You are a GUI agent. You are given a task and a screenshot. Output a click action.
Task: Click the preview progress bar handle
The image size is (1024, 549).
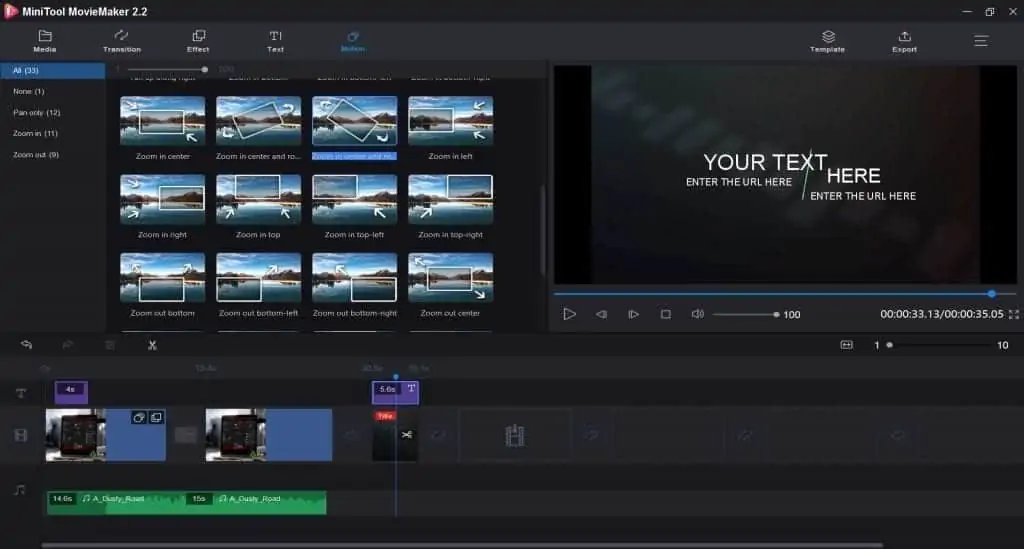coord(991,294)
